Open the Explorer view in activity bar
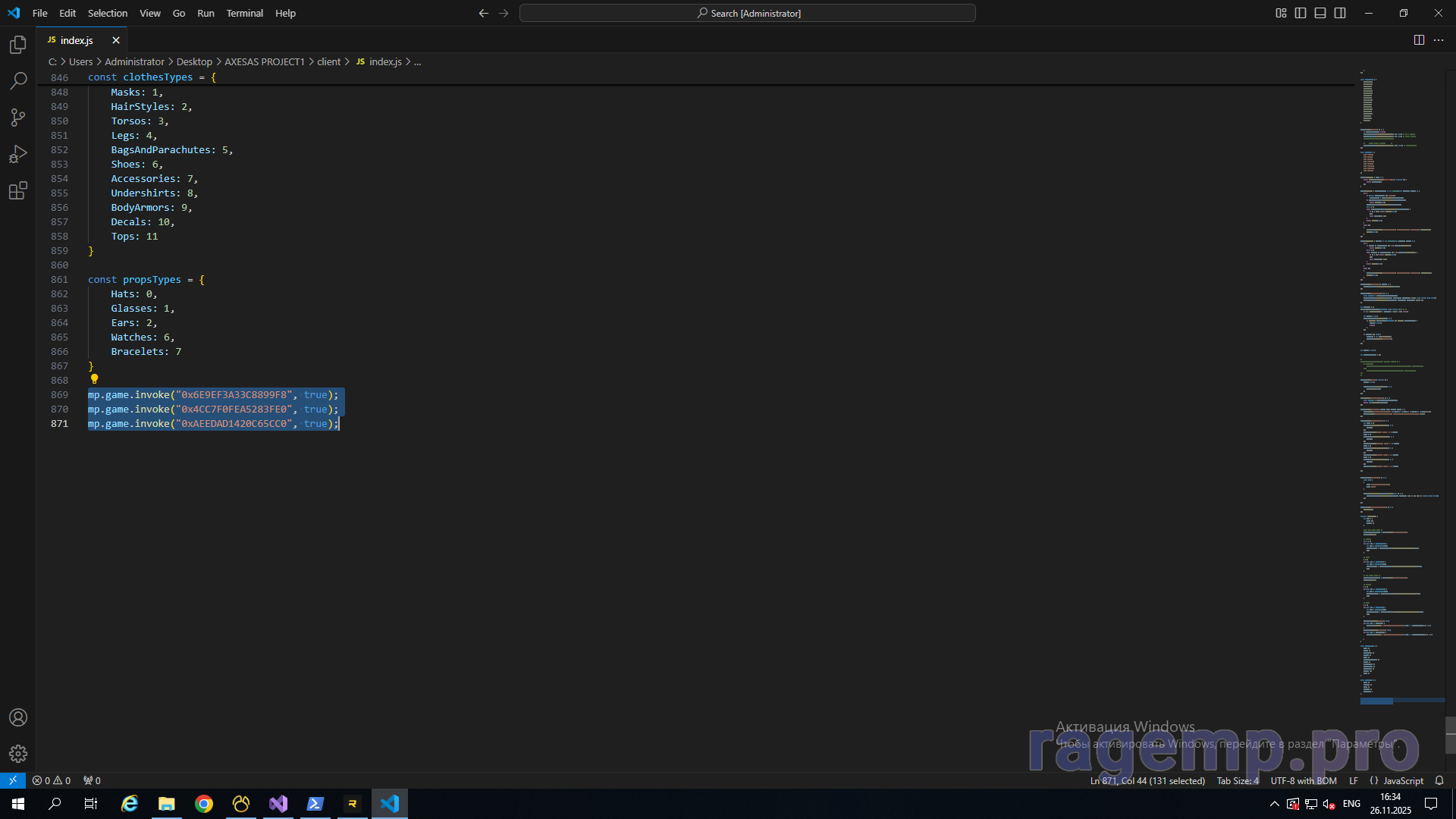Viewport: 1456px width, 819px height. (x=18, y=45)
